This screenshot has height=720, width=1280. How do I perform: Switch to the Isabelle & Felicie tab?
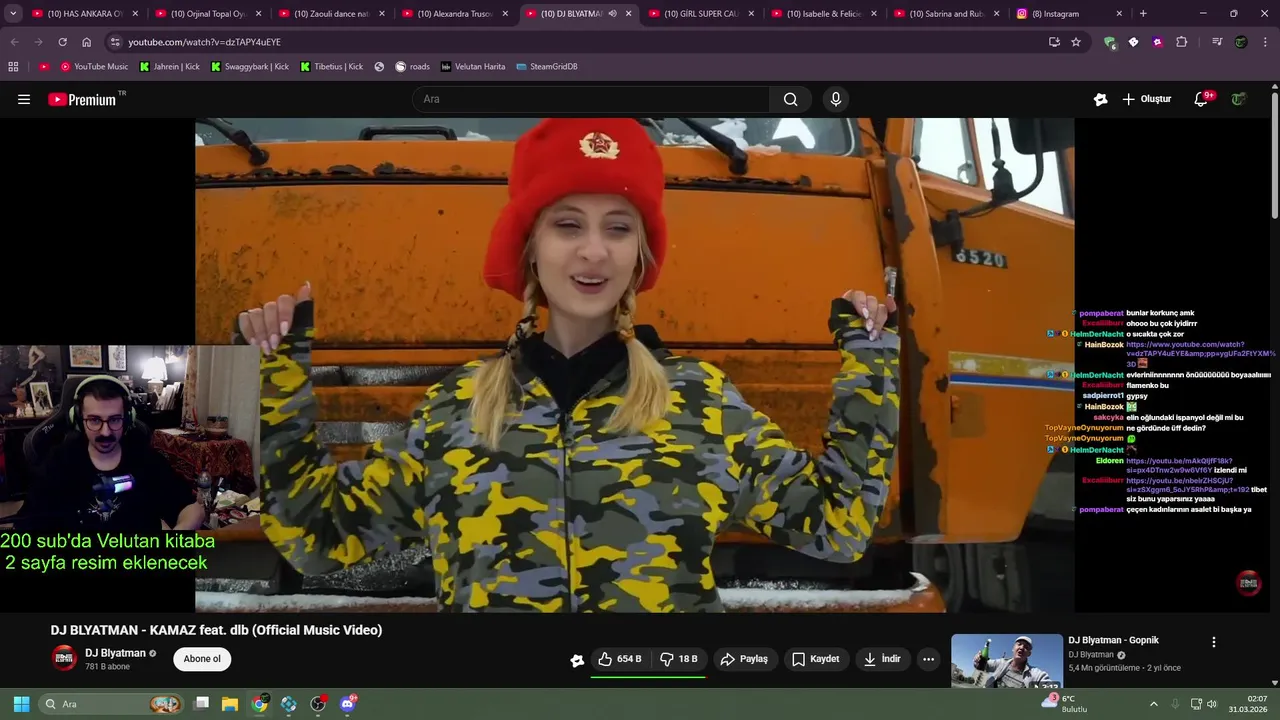[823, 14]
